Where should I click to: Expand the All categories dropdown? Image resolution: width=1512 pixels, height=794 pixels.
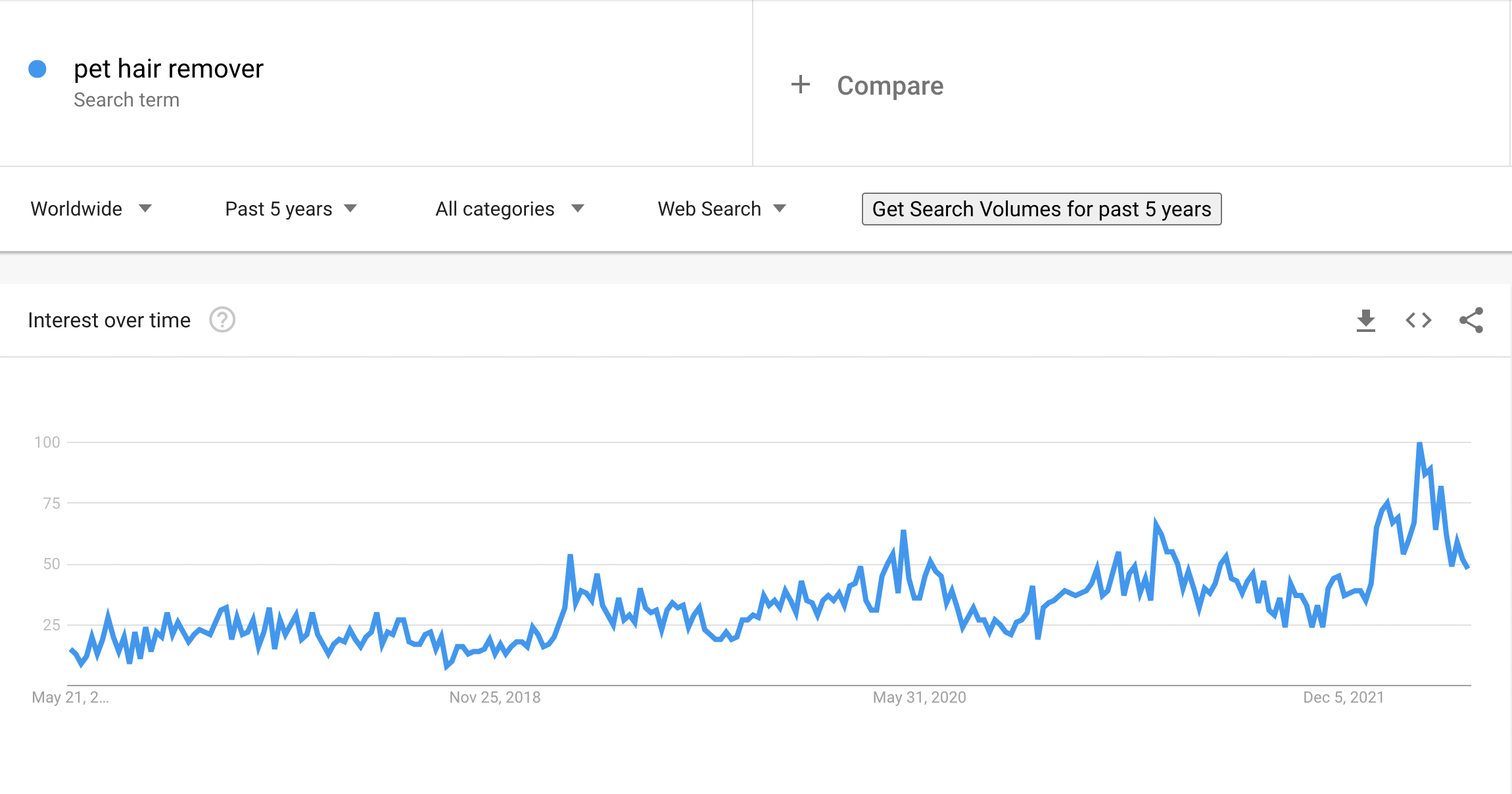[x=509, y=208]
